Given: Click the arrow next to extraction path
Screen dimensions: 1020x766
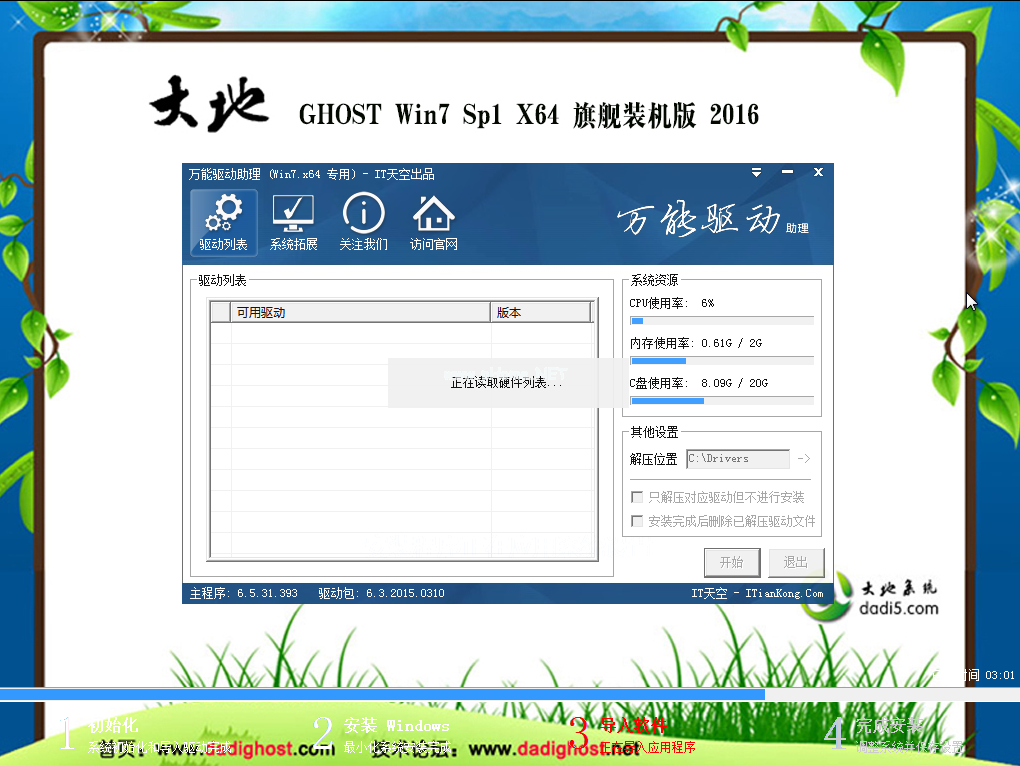Looking at the screenshot, I should tap(804, 459).
